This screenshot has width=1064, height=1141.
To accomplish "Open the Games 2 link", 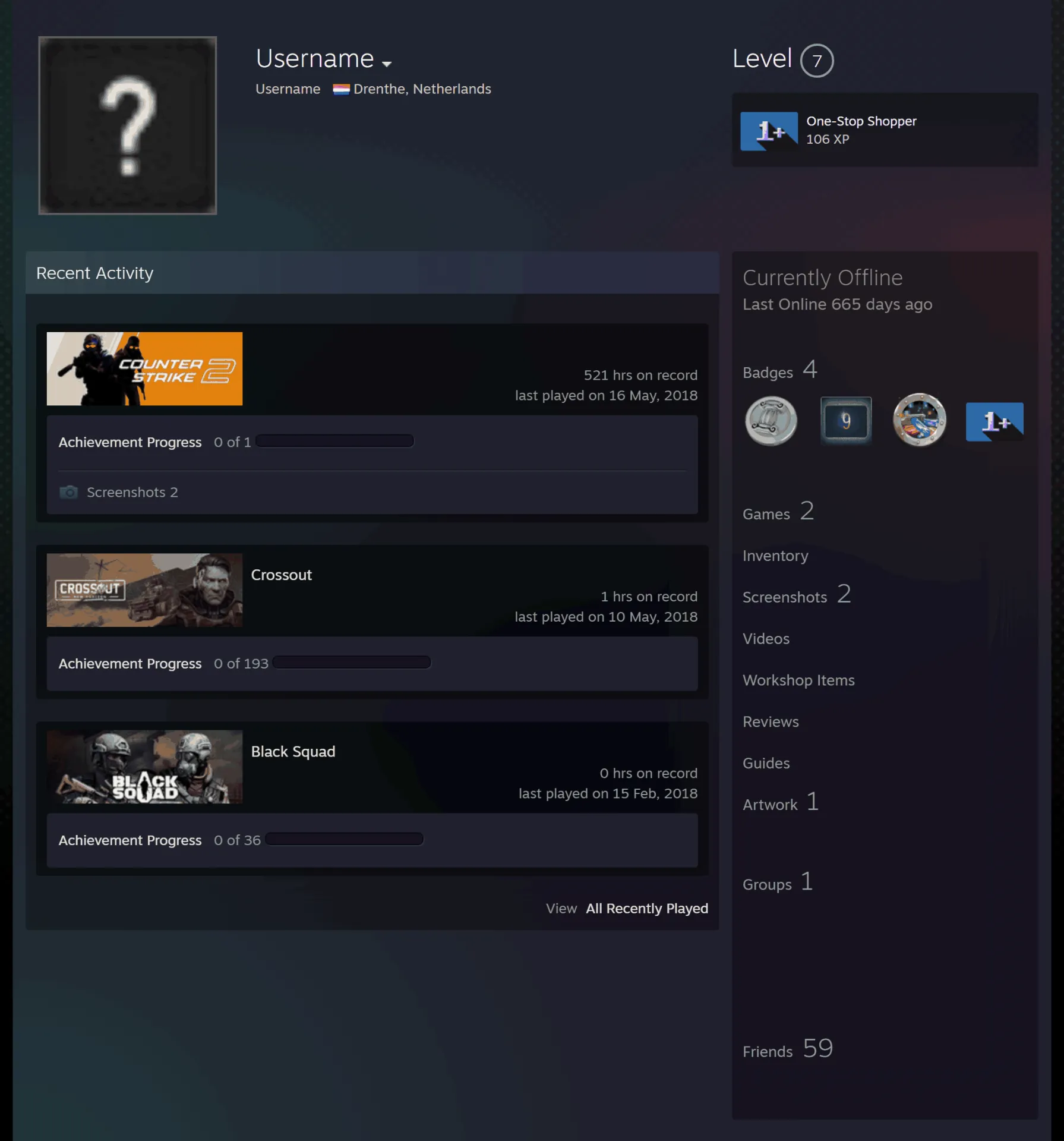I will coord(778,512).
